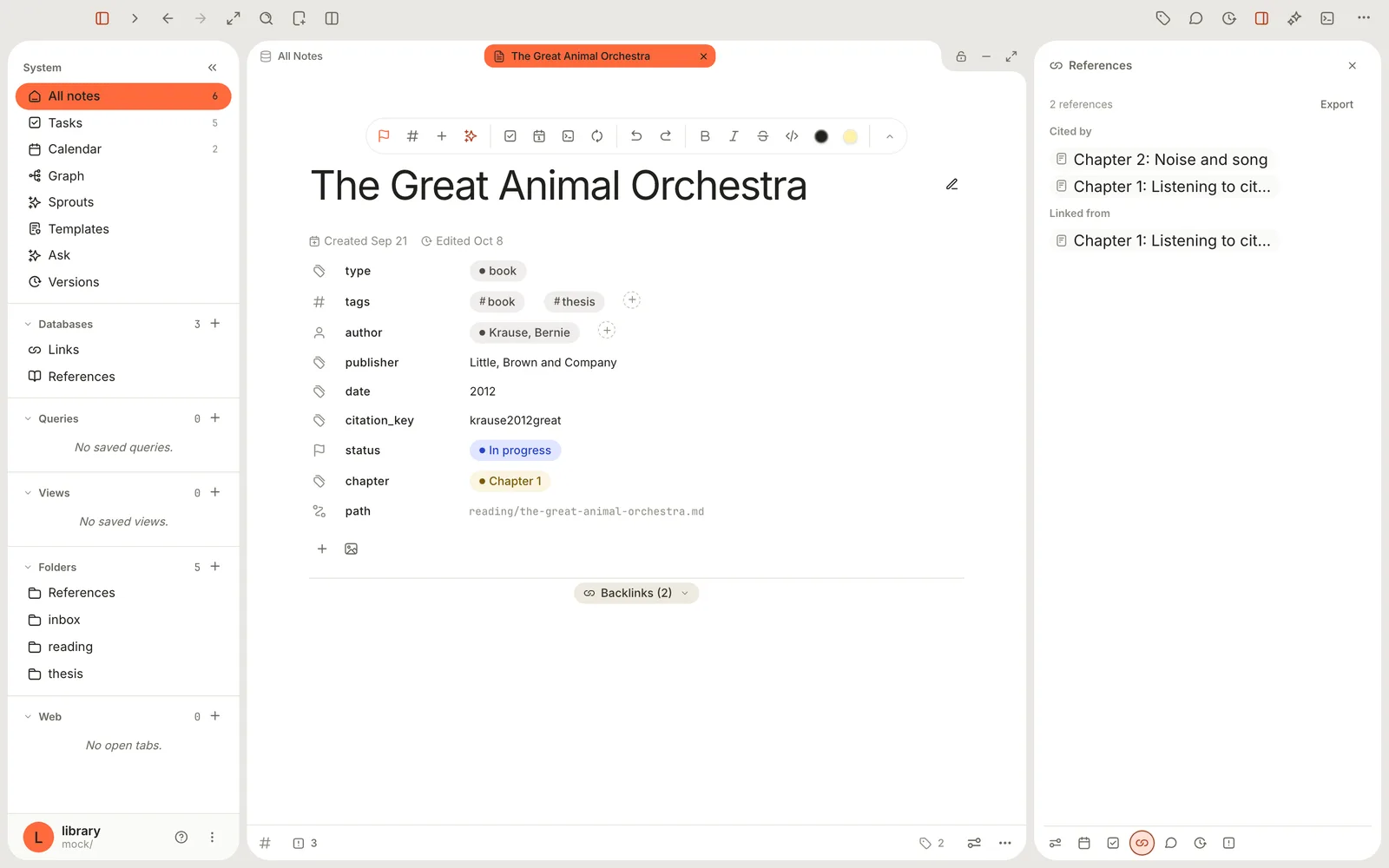Image resolution: width=1389 pixels, height=868 pixels.
Task: Open the reading folder
Action: click(x=123, y=647)
